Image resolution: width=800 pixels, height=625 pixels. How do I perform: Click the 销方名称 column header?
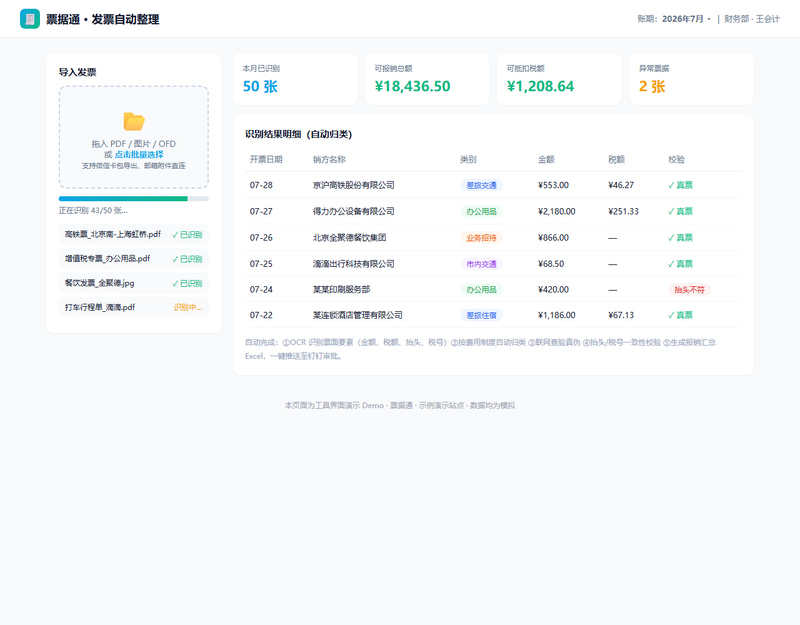(x=329, y=159)
